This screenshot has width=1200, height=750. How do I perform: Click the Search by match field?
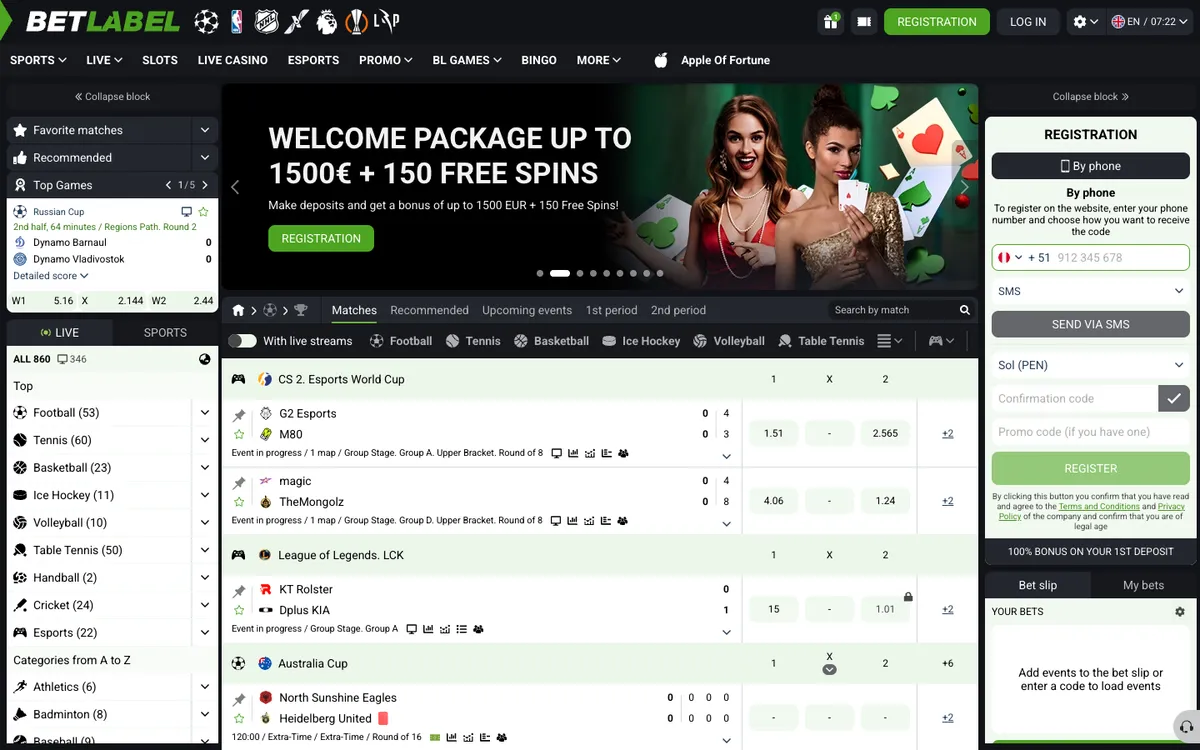pyautogui.click(x=892, y=310)
